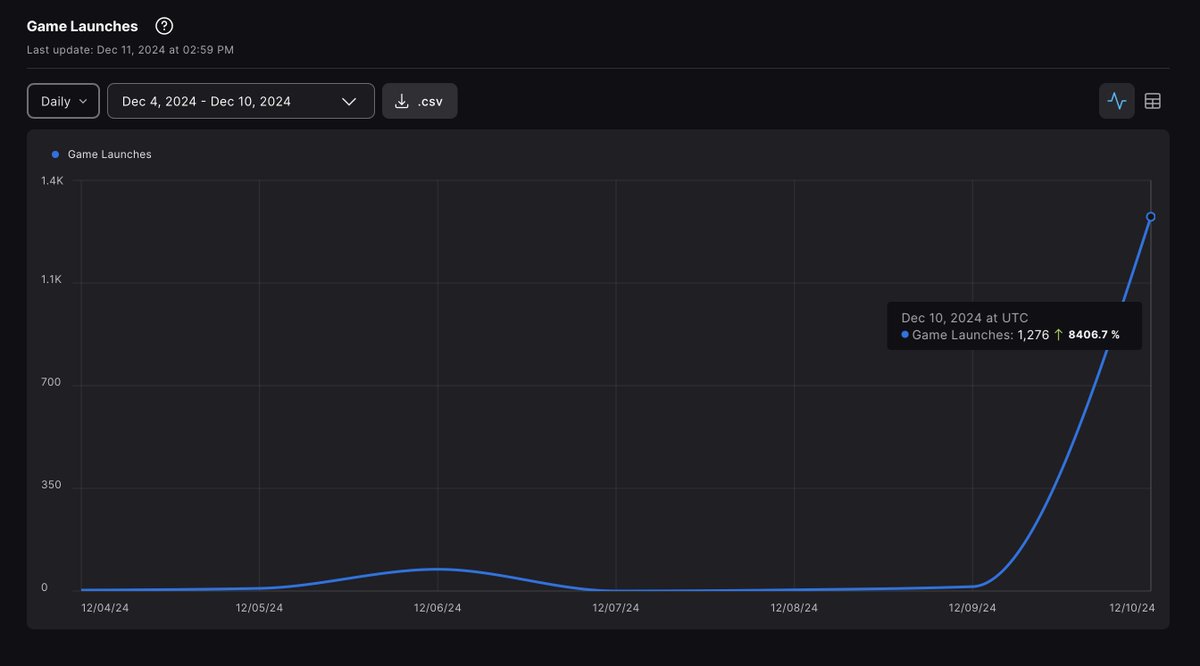Click the 1.4K y-axis label
Screen dimensions: 1200x666
(52, 181)
